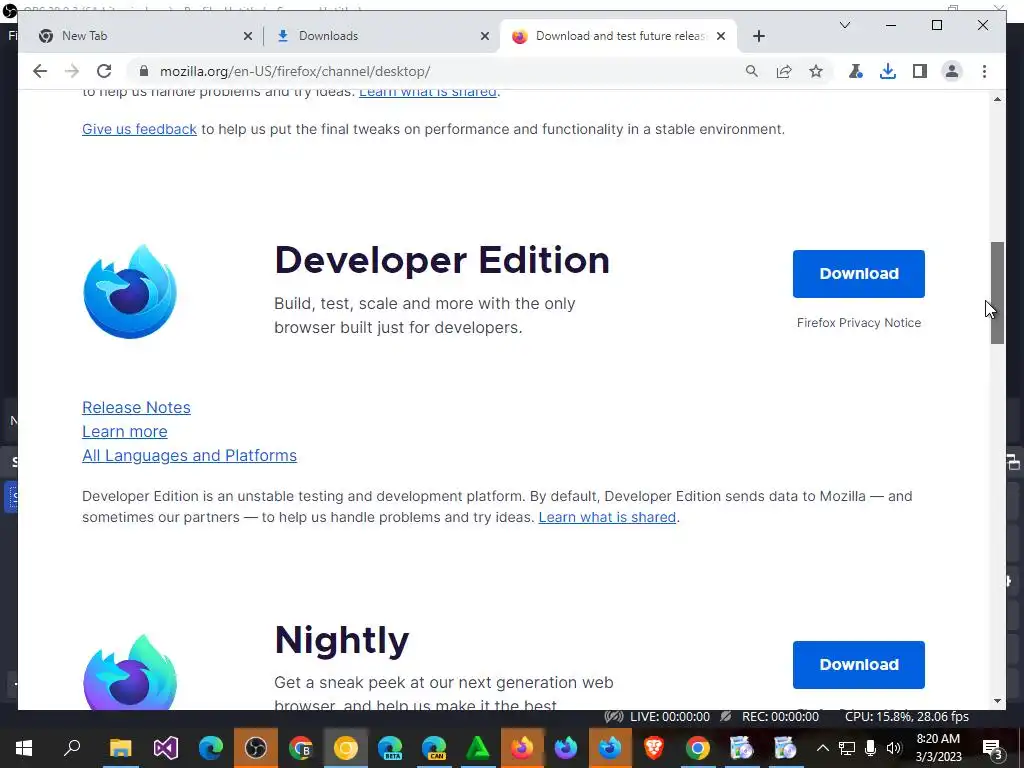Open a new tab with plus button
The image size is (1024, 768).
point(758,36)
